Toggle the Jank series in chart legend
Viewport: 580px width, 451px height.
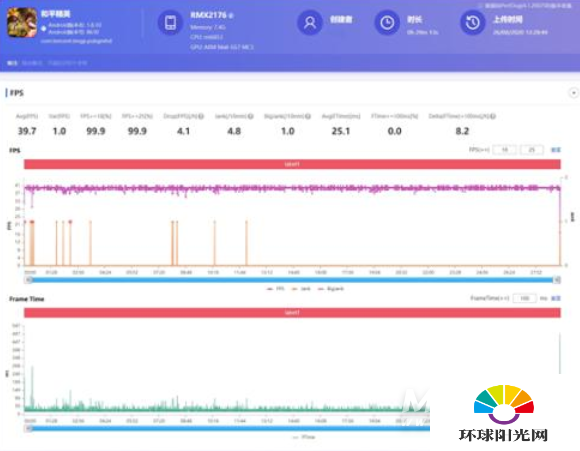pyautogui.click(x=301, y=289)
